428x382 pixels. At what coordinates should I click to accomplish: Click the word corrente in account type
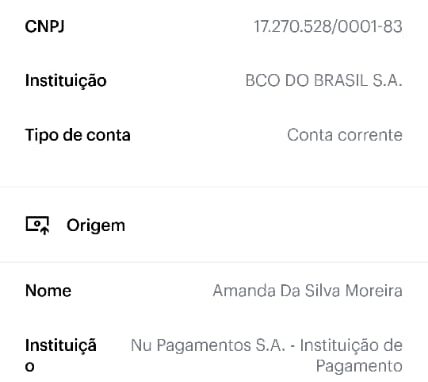coord(370,135)
